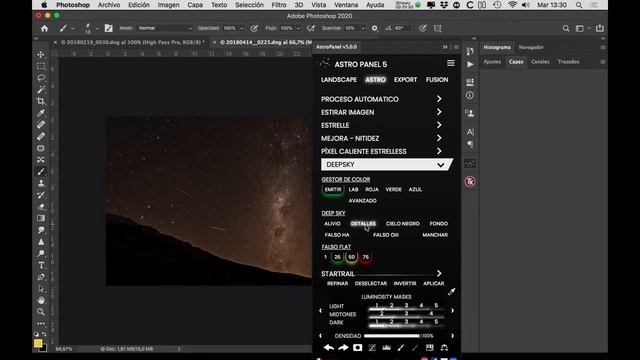The width and height of the screenshot is (640, 360).
Task: Select the Hand tool
Action: point(41,300)
